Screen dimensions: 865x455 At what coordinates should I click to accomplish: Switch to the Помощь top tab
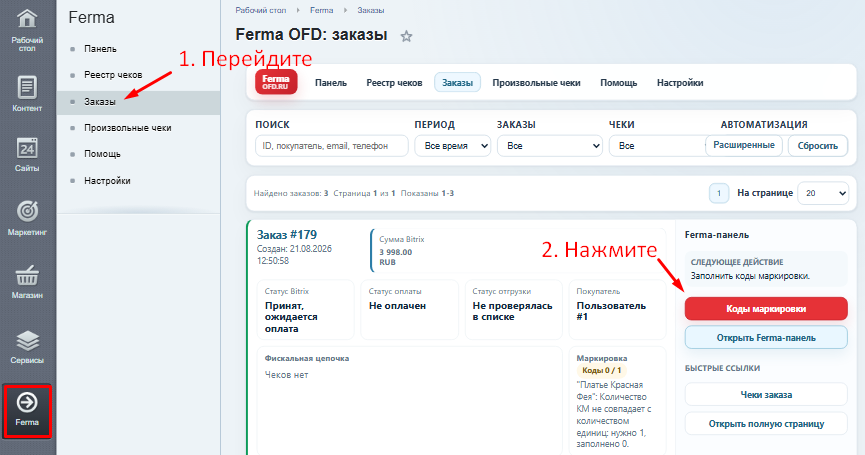tap(618, 83)
